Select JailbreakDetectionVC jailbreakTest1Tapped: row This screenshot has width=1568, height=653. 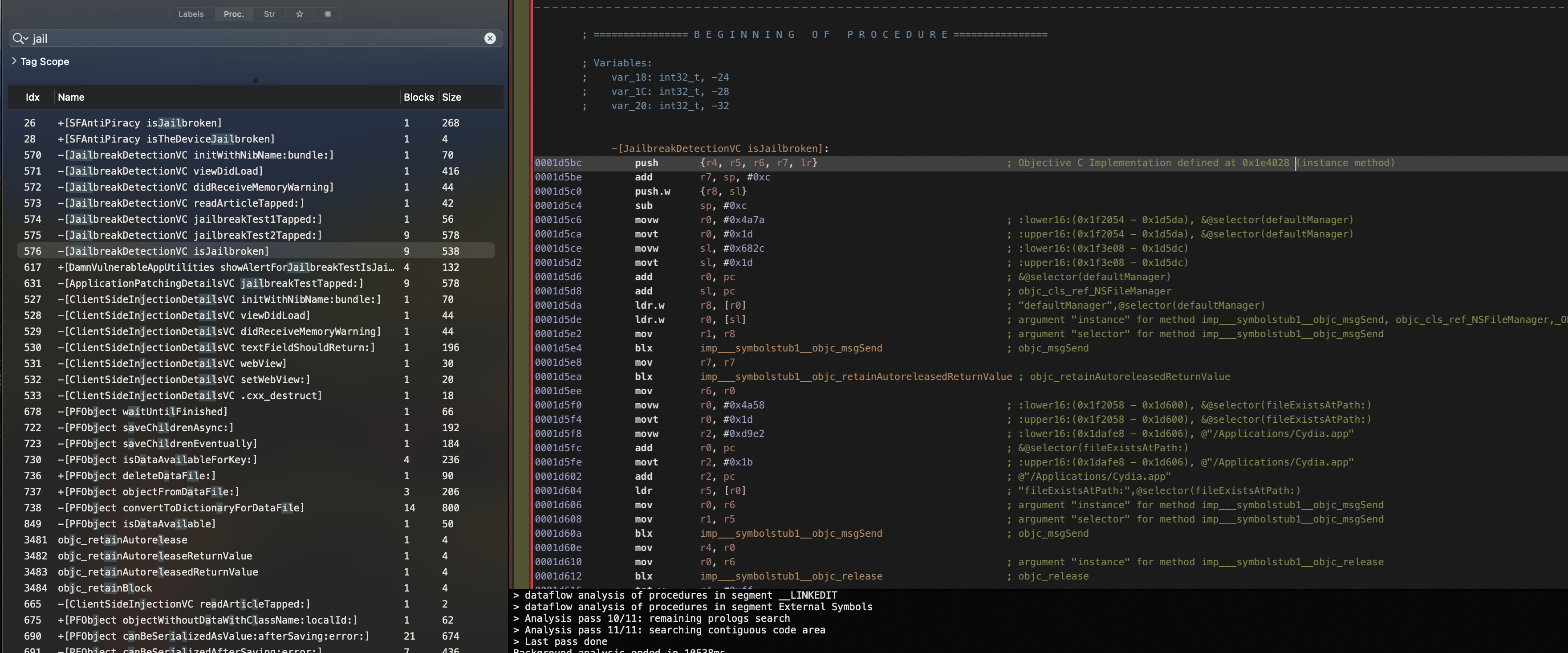256,219
